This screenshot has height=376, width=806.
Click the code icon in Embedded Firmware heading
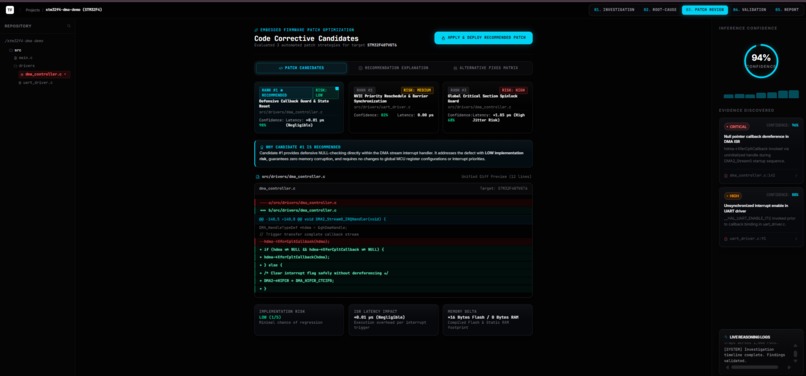257,30
